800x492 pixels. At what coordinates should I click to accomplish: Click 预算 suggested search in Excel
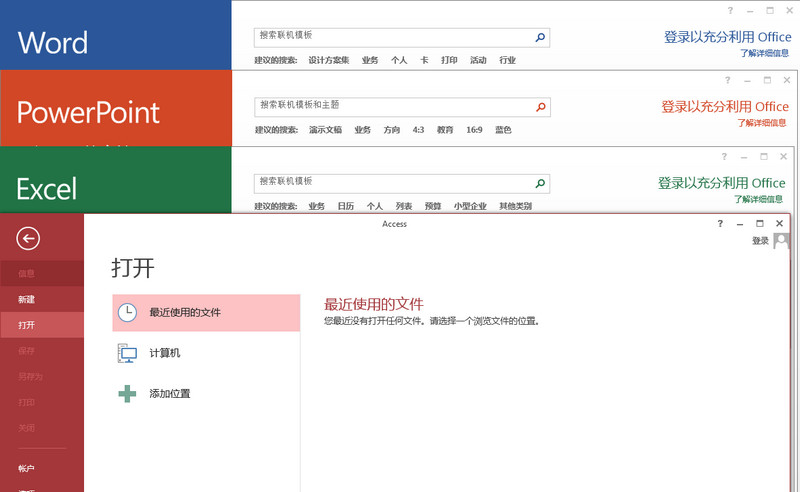(x=433, y=206)
